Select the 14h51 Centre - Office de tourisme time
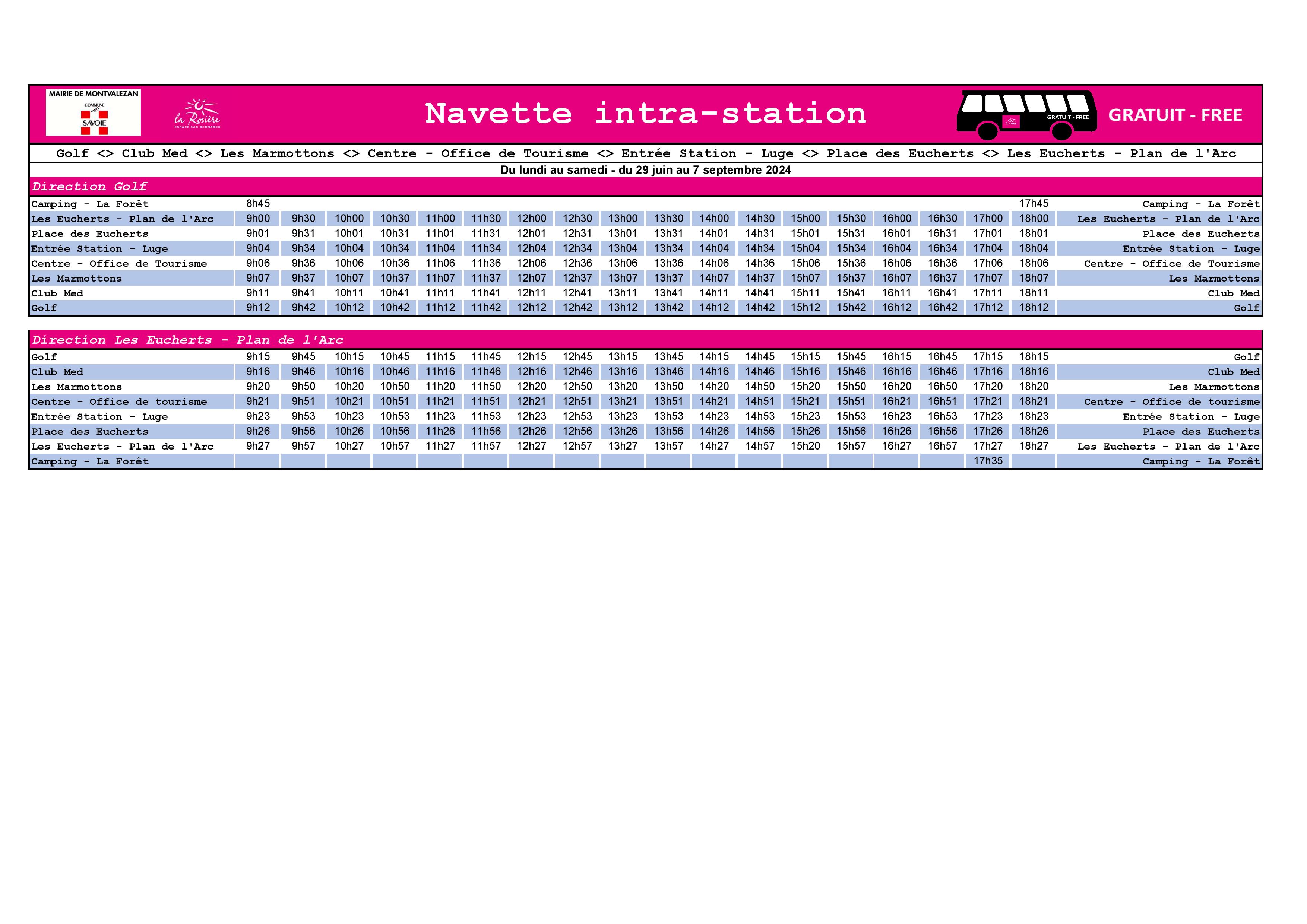The height and width of the screenshot is (924, 1307). (760, 401)
